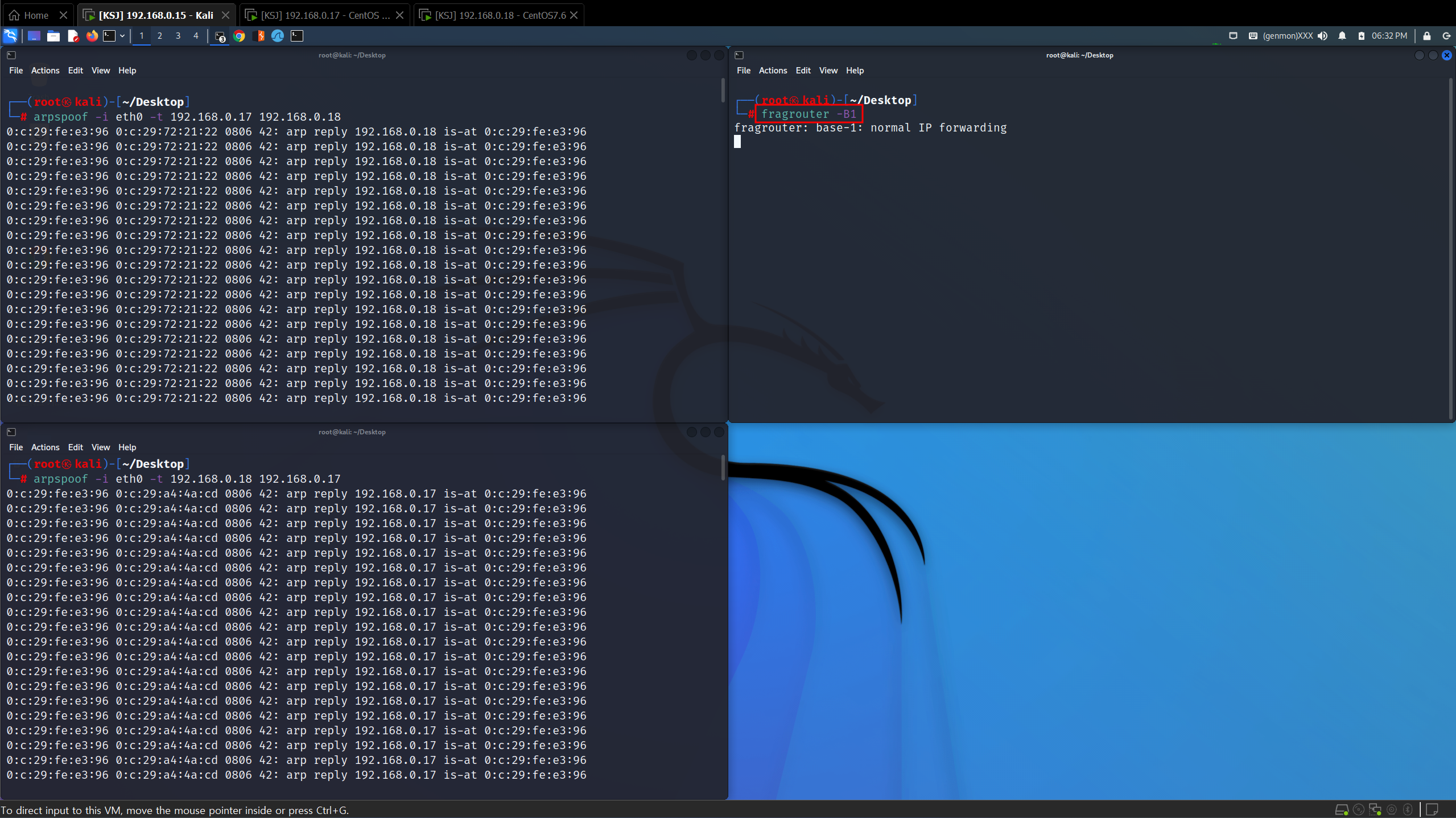This screenshot has width=1456, height=818.
Task: Click the log out icon
Action: pos(1446,36)
